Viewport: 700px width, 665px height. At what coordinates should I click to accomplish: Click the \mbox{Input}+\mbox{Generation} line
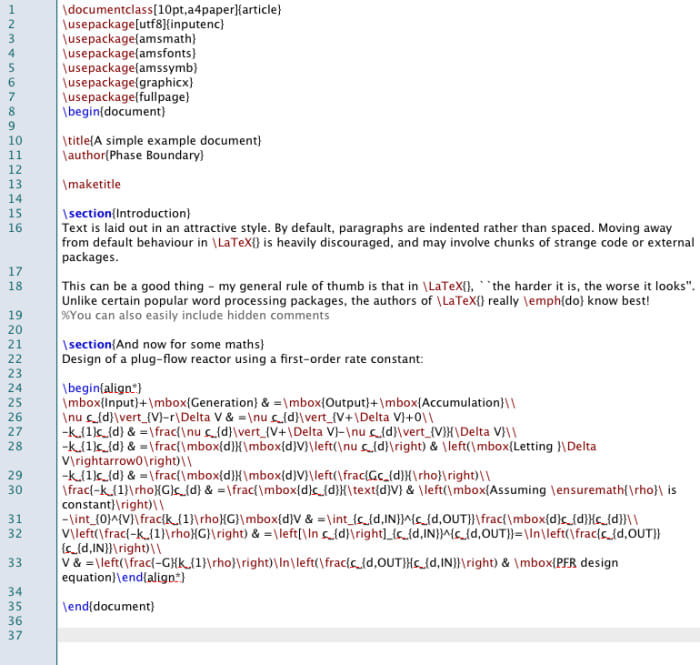289,403
